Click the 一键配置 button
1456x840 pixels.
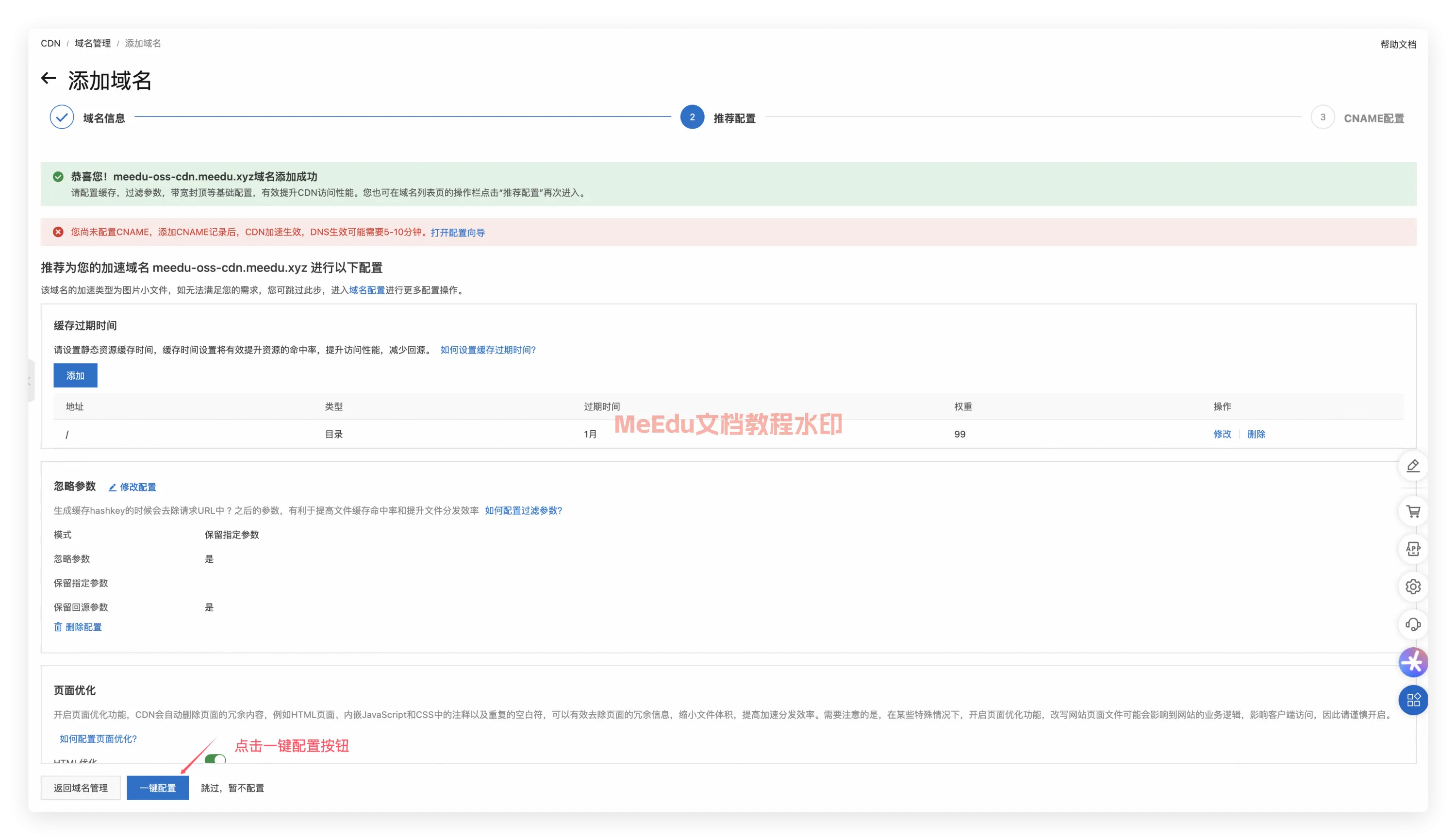click(157, 788)
